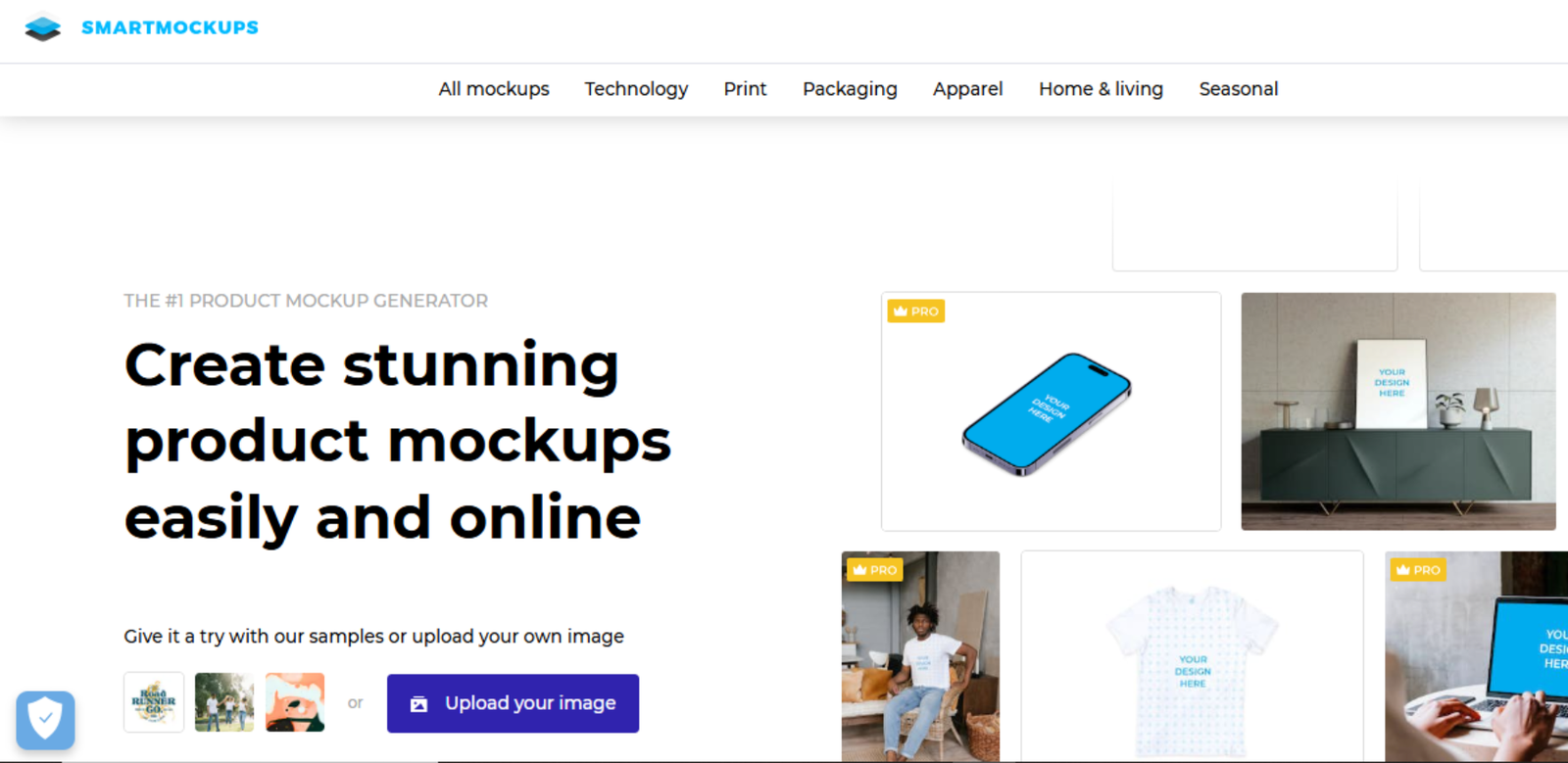Click the 'Create stunning product mockups' headline
This screenshot has height=763, width=1568.
pos(398,441)
